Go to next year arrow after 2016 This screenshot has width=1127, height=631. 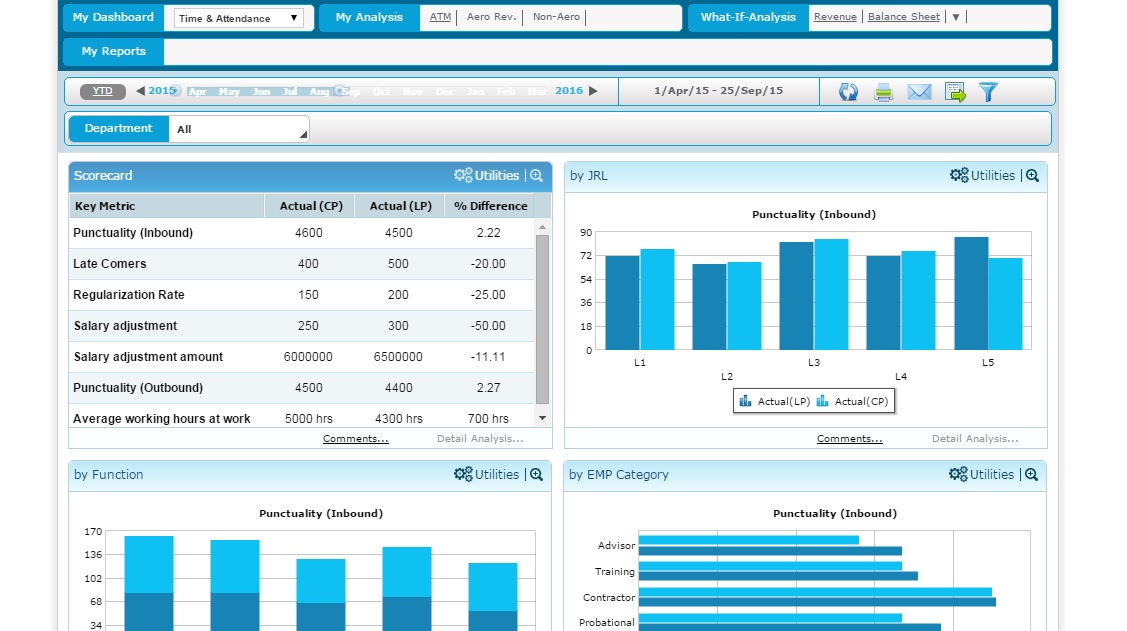[x=593, y=91]
